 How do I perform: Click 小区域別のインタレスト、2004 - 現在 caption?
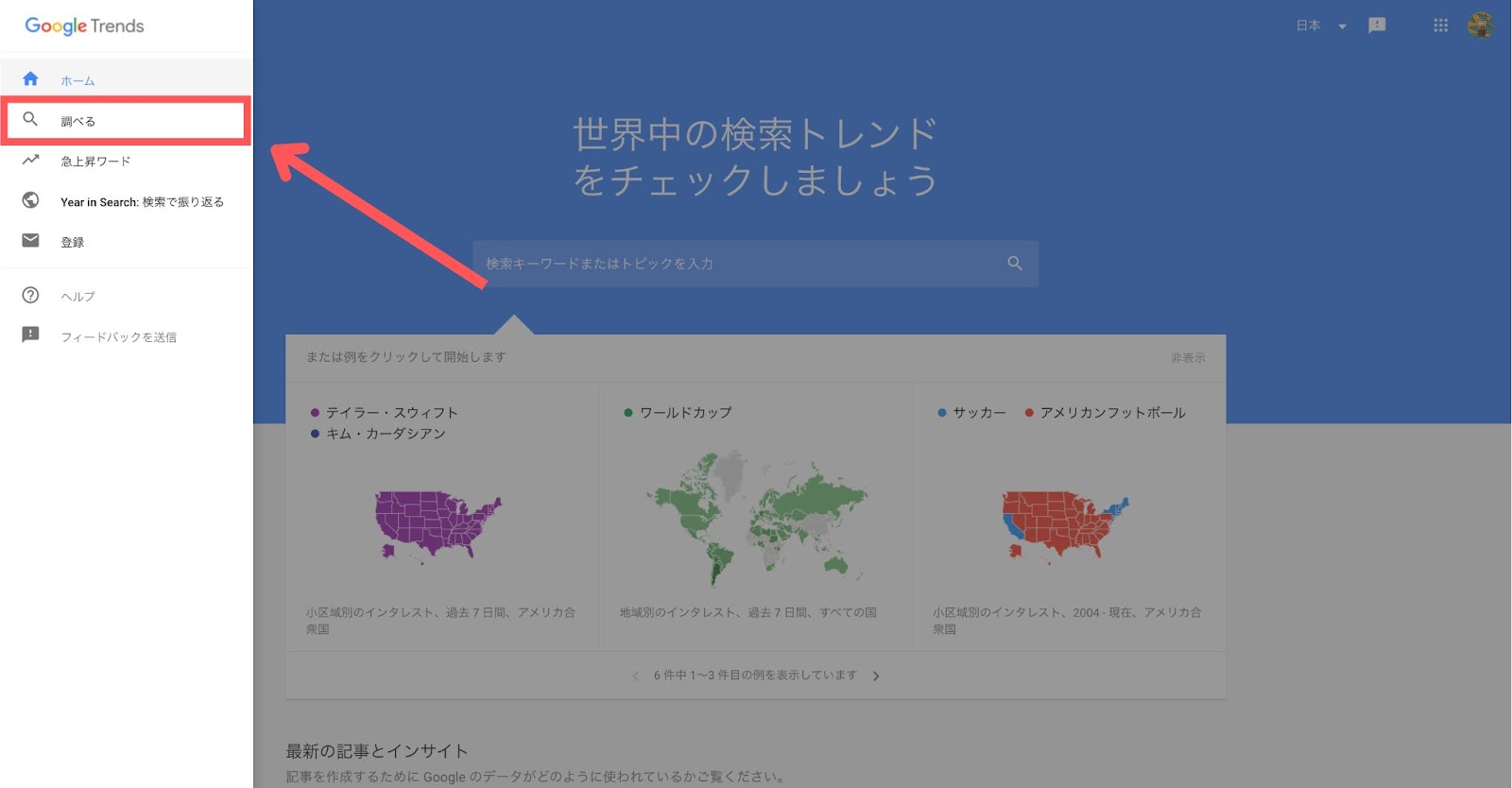pyautogui.click(x=1067, y=621)
